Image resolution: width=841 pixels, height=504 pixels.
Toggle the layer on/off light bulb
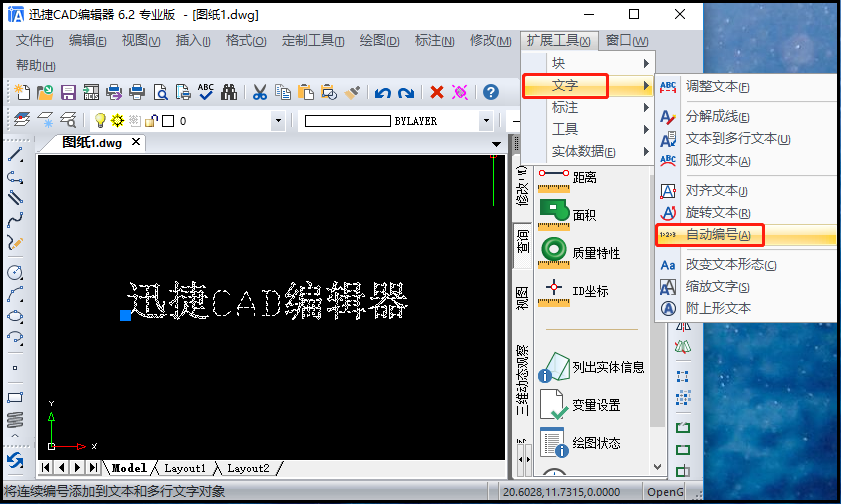pos(100,120)
